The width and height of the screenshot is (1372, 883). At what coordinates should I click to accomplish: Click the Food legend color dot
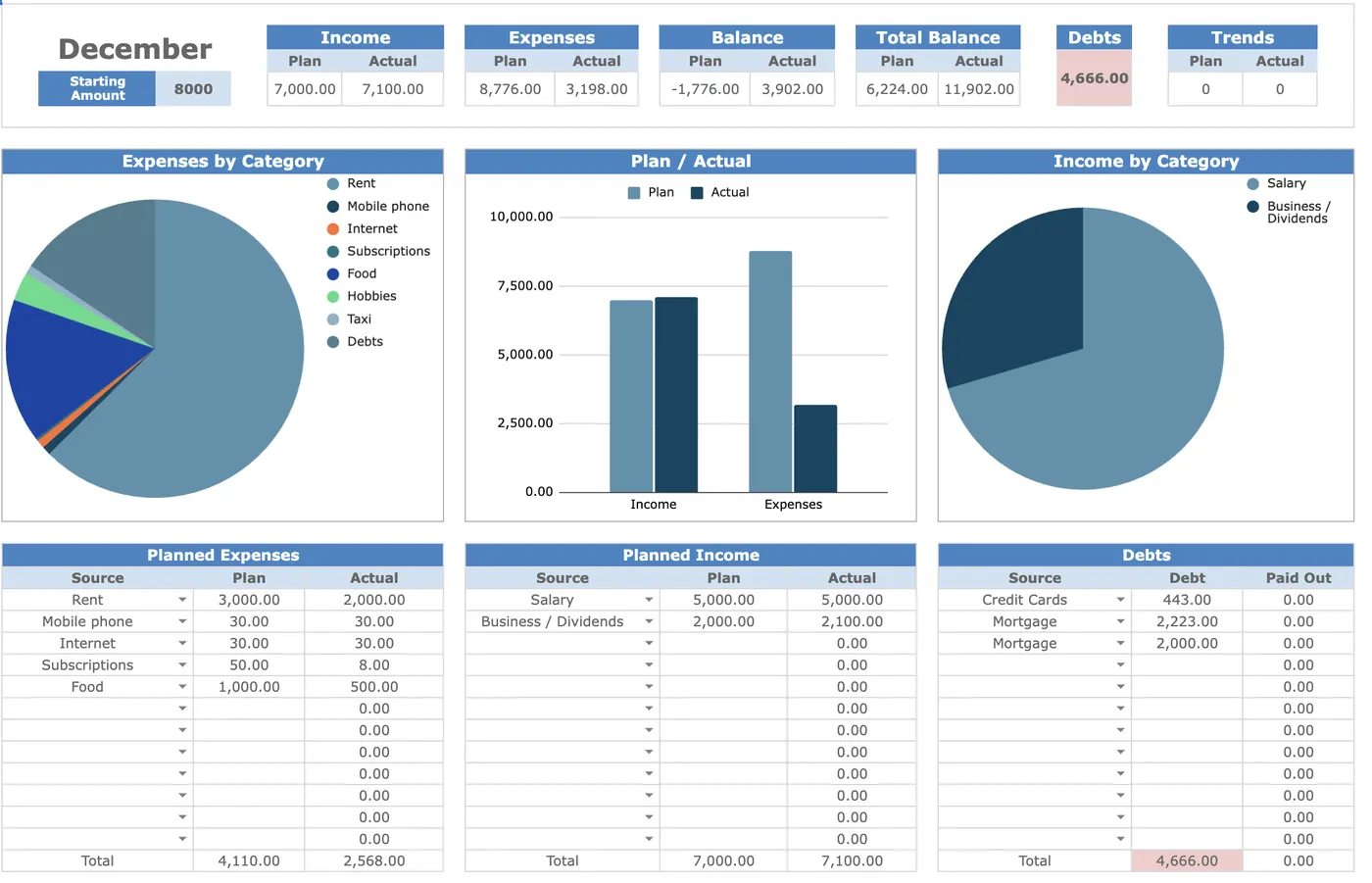pos(333,274)
